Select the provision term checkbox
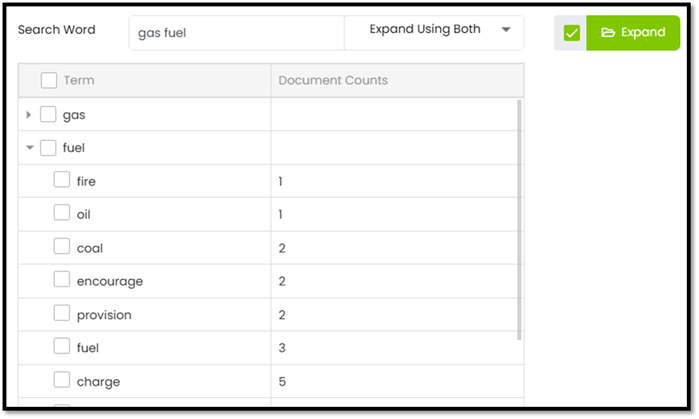Screen dimensions: 699x419 pos(62,313)
